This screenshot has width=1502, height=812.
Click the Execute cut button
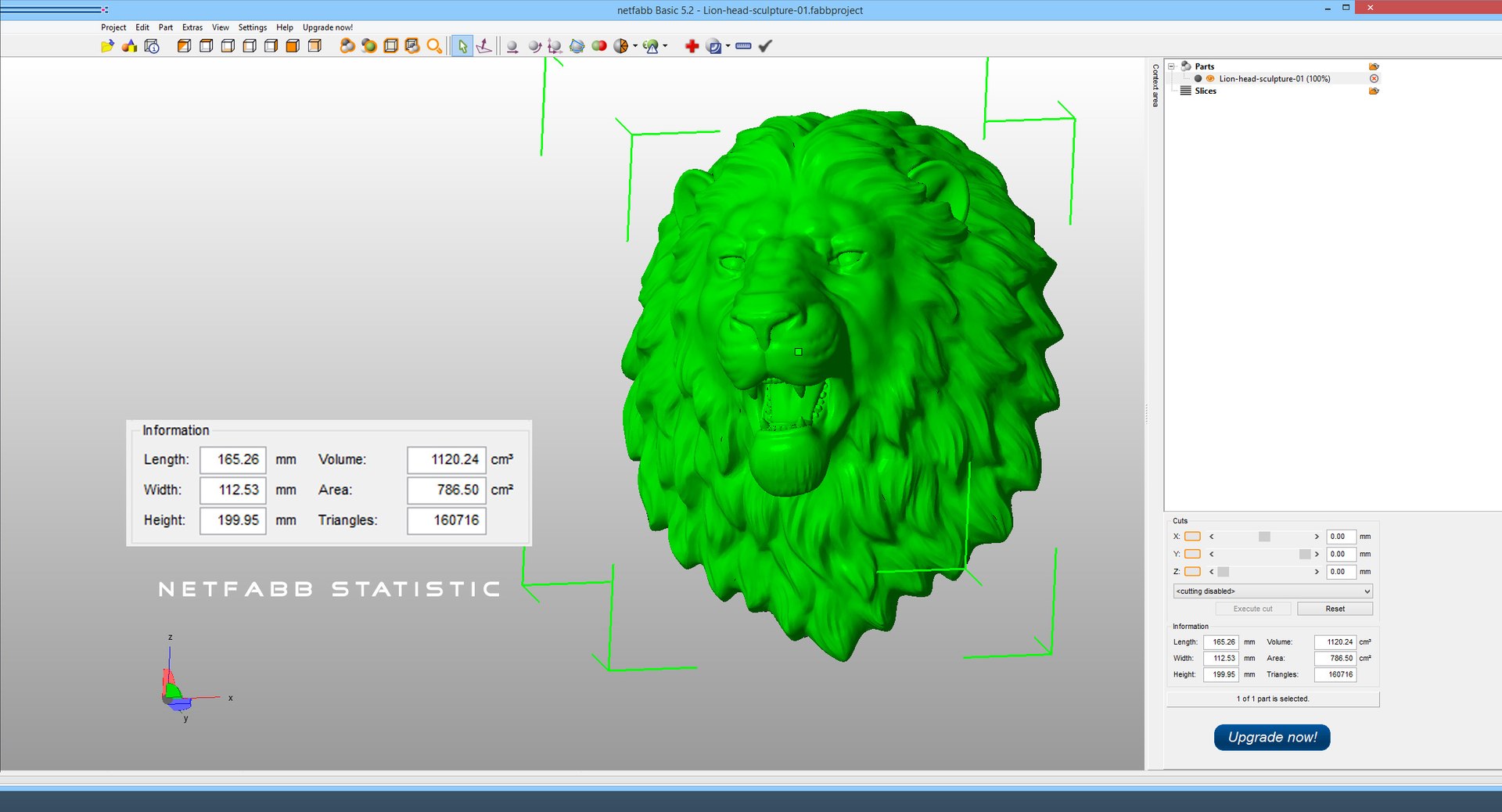(1252, 609)
